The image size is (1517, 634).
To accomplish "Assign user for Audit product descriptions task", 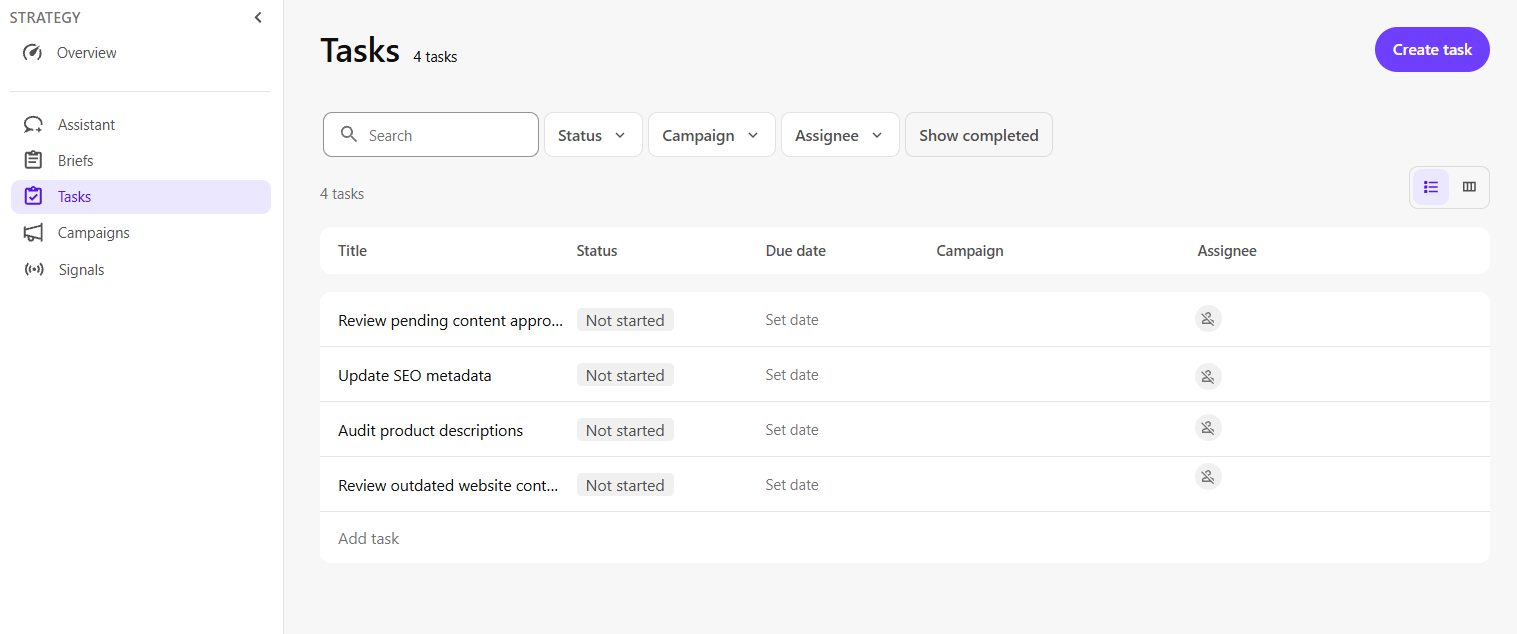I will pos(1208,428).
